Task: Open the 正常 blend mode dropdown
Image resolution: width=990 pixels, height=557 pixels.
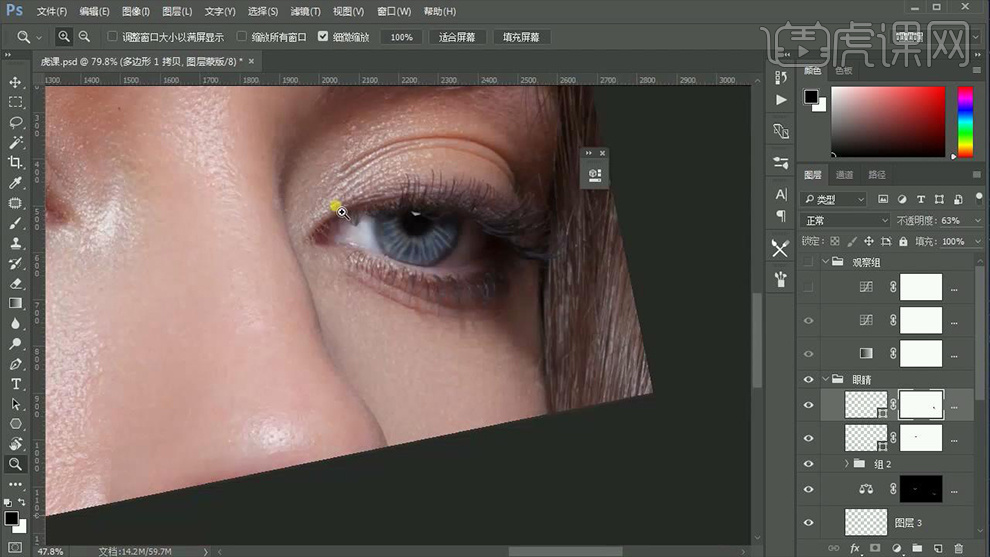Action: click(x=846, y=220)
